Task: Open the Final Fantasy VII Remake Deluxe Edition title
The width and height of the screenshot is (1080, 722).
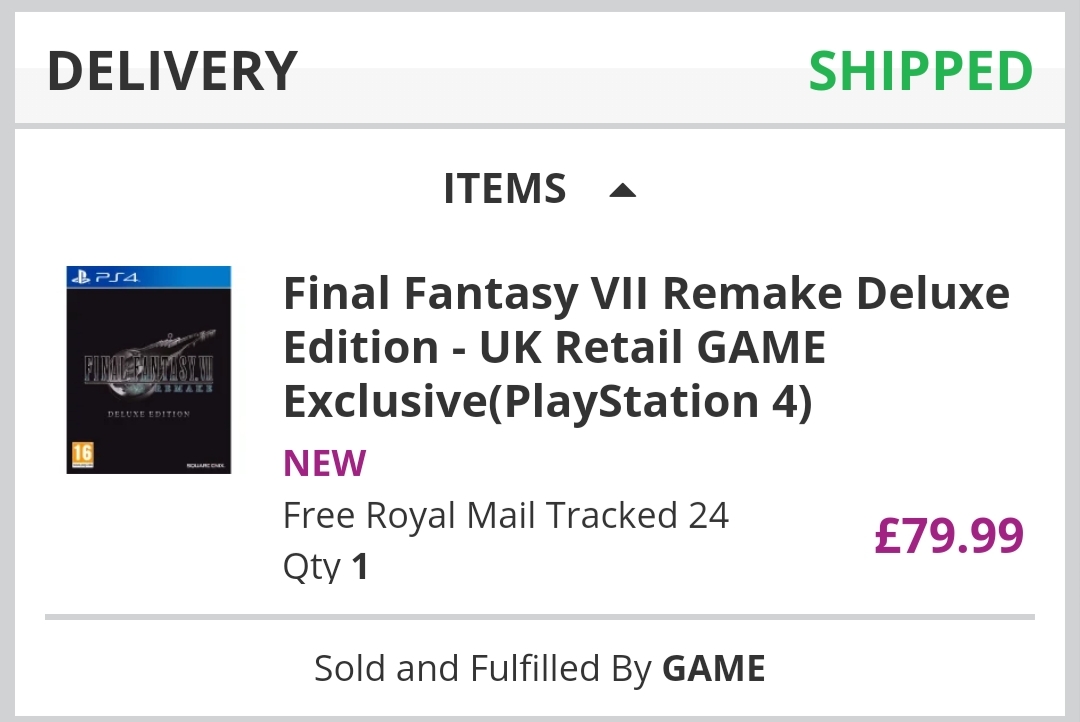Action: (646, 295)
